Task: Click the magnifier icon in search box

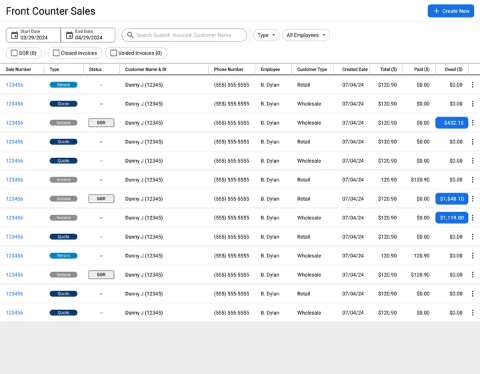Action: click(130, 35)
